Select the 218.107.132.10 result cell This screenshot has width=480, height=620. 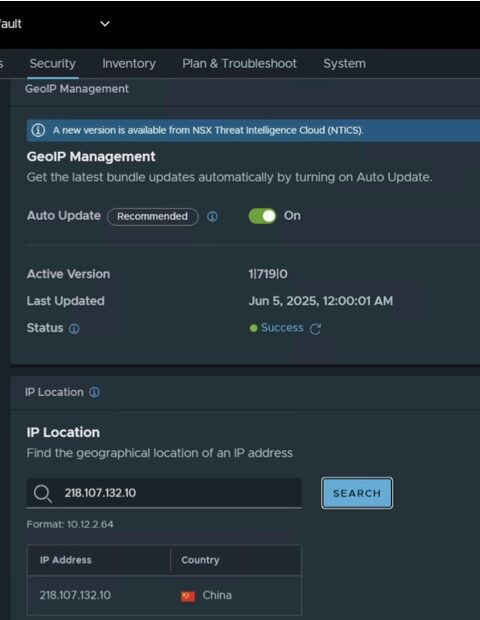pos(75,595)
